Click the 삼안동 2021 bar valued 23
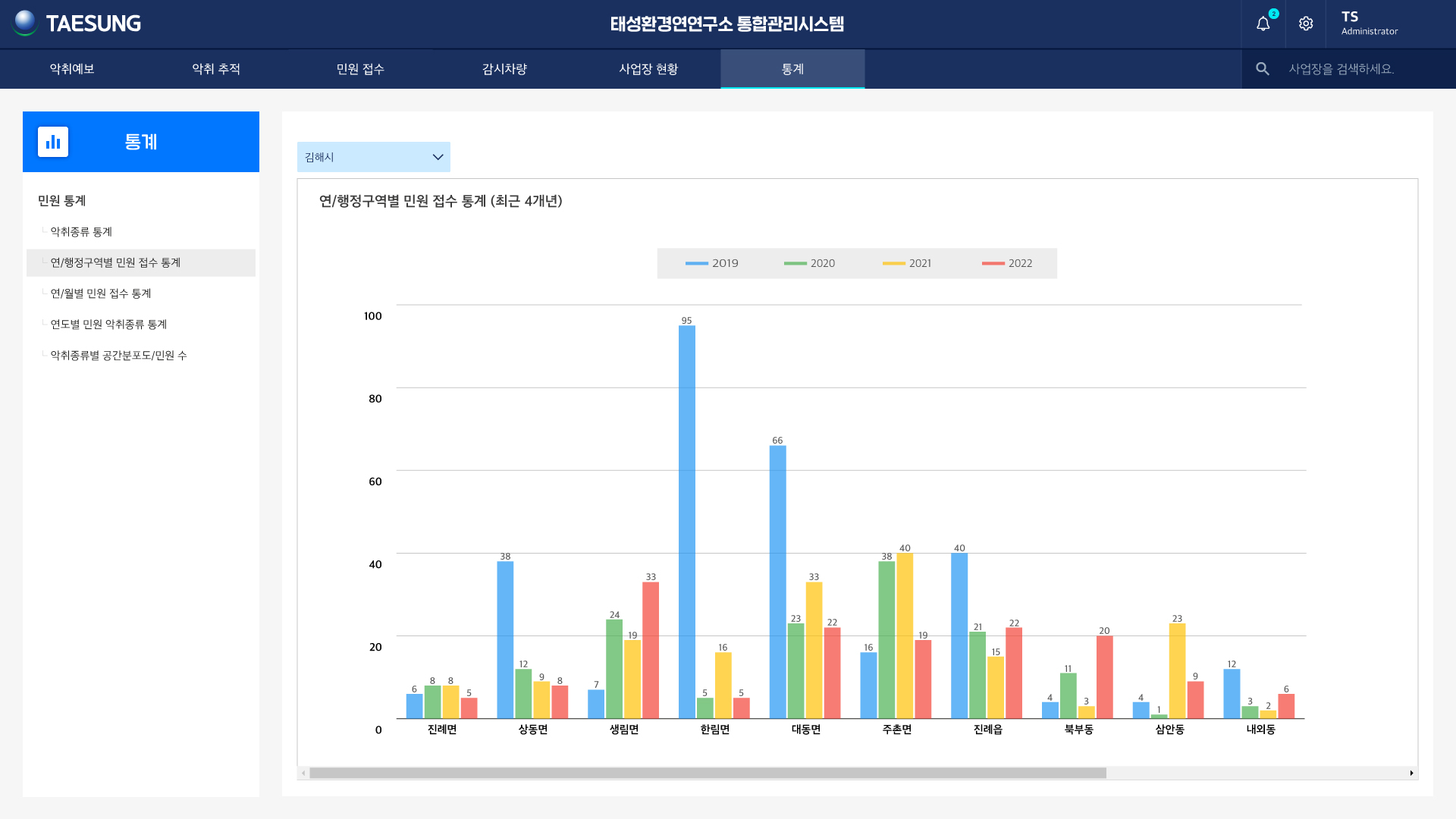 click(x=1178, y=671)
